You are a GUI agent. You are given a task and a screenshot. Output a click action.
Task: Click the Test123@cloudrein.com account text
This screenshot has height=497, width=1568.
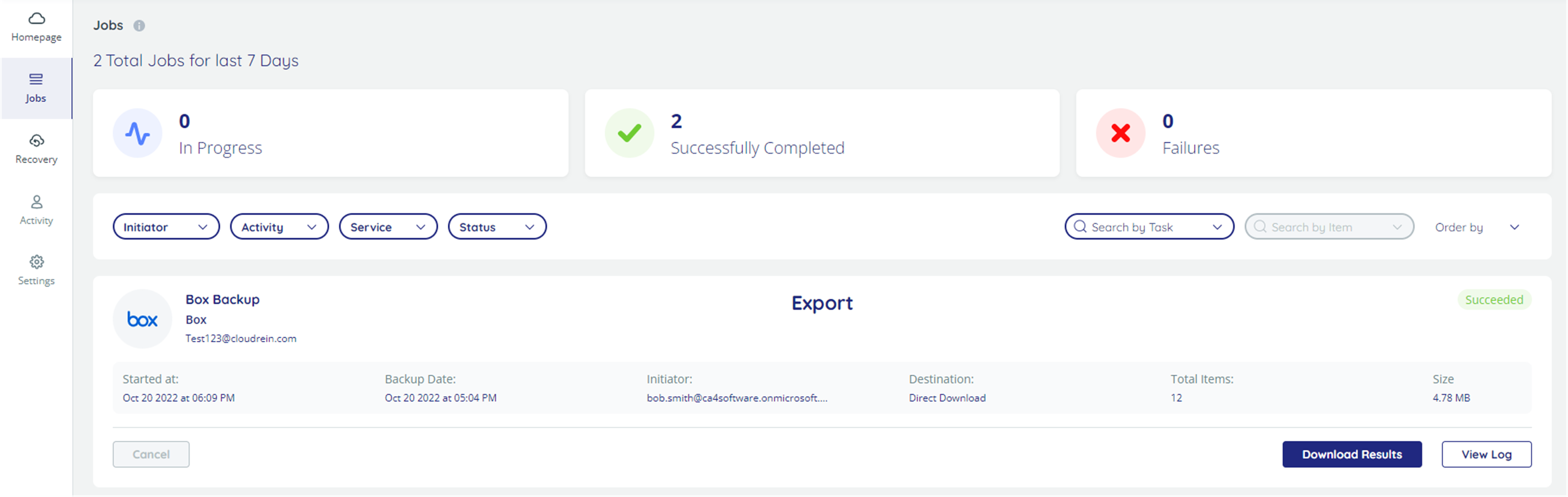[241, 339]
